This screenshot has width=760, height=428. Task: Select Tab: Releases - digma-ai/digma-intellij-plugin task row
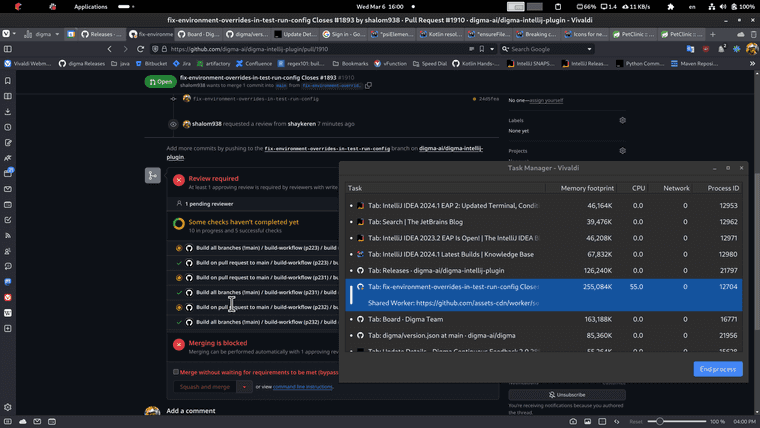click(x=544, y=270)
